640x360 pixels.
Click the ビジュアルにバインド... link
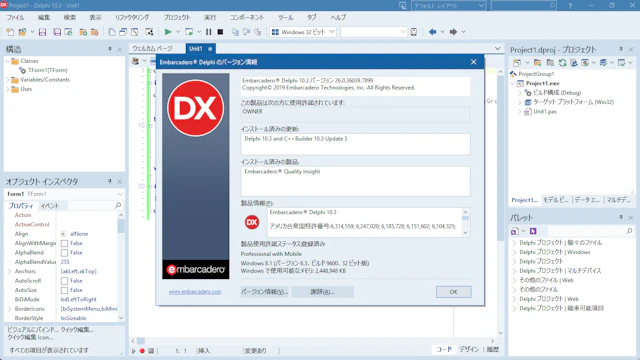point(33,329)
